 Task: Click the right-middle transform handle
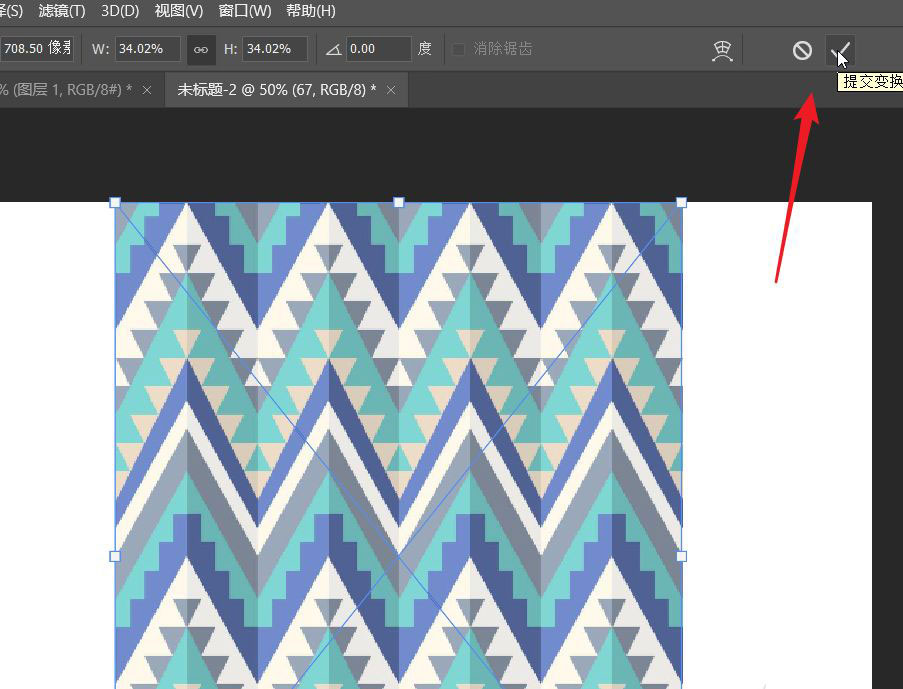coord(681,556)
